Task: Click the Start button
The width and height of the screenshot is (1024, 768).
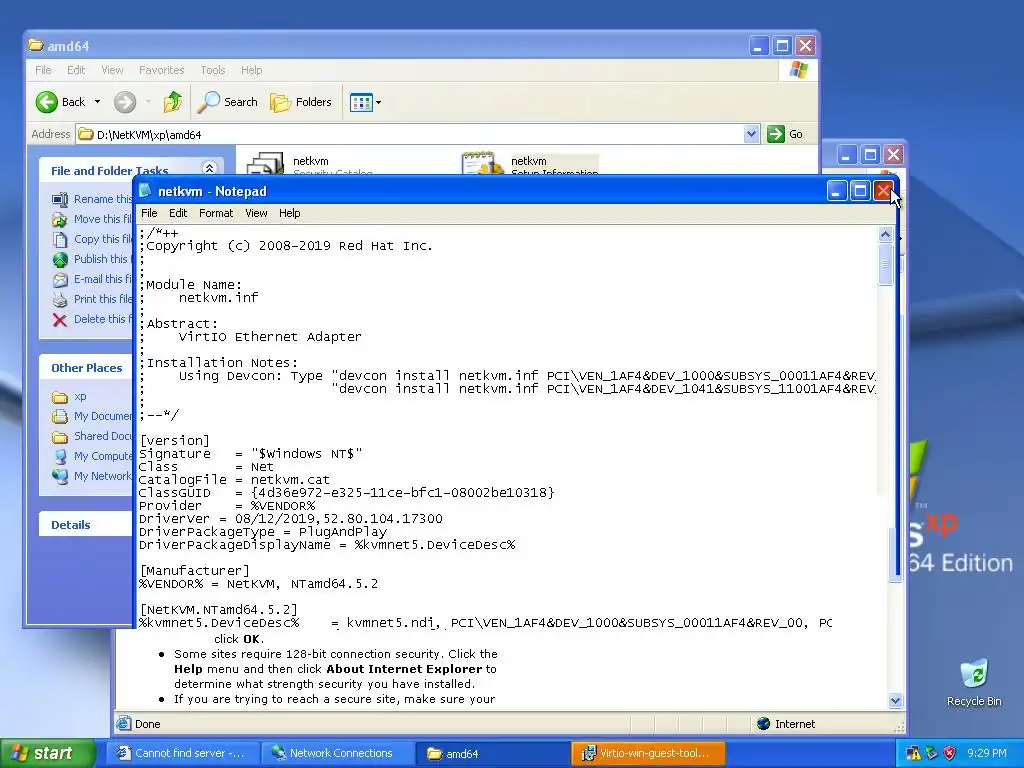Action: click(x=48, y=753)
